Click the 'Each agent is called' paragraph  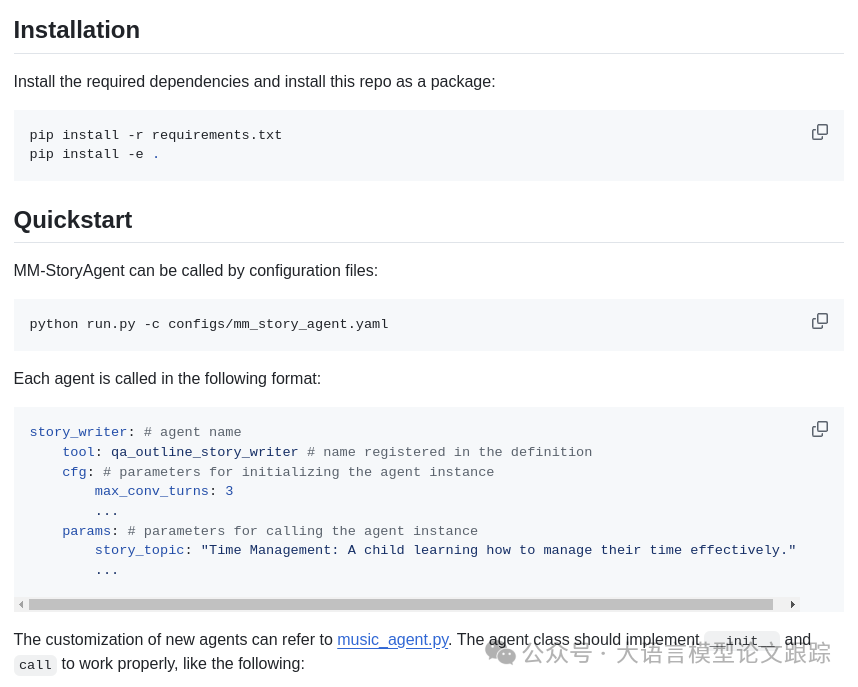point(167,379)
